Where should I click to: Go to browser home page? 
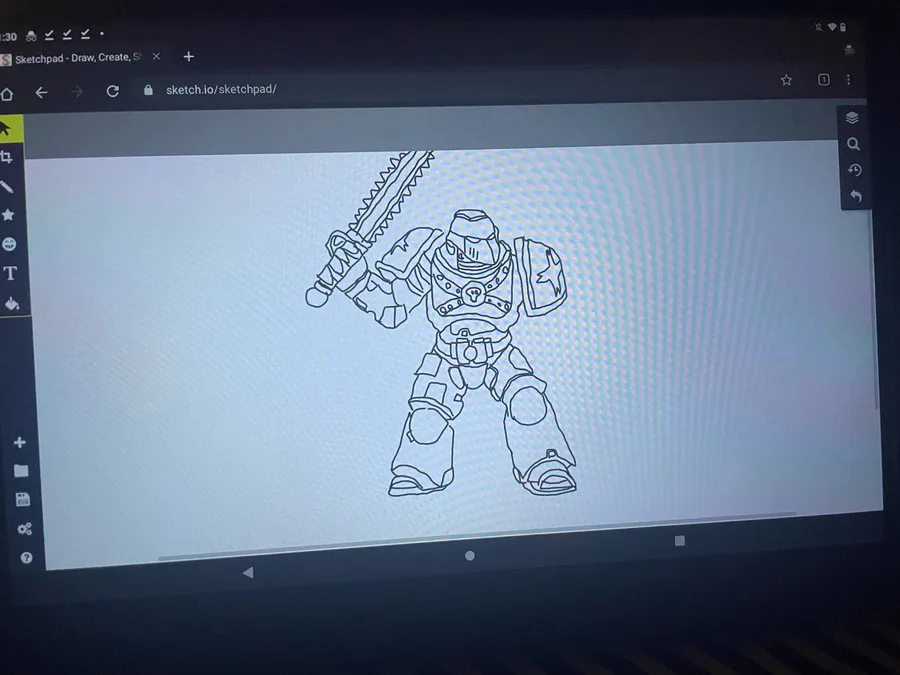pyautogui.click(x=7, y=94)
